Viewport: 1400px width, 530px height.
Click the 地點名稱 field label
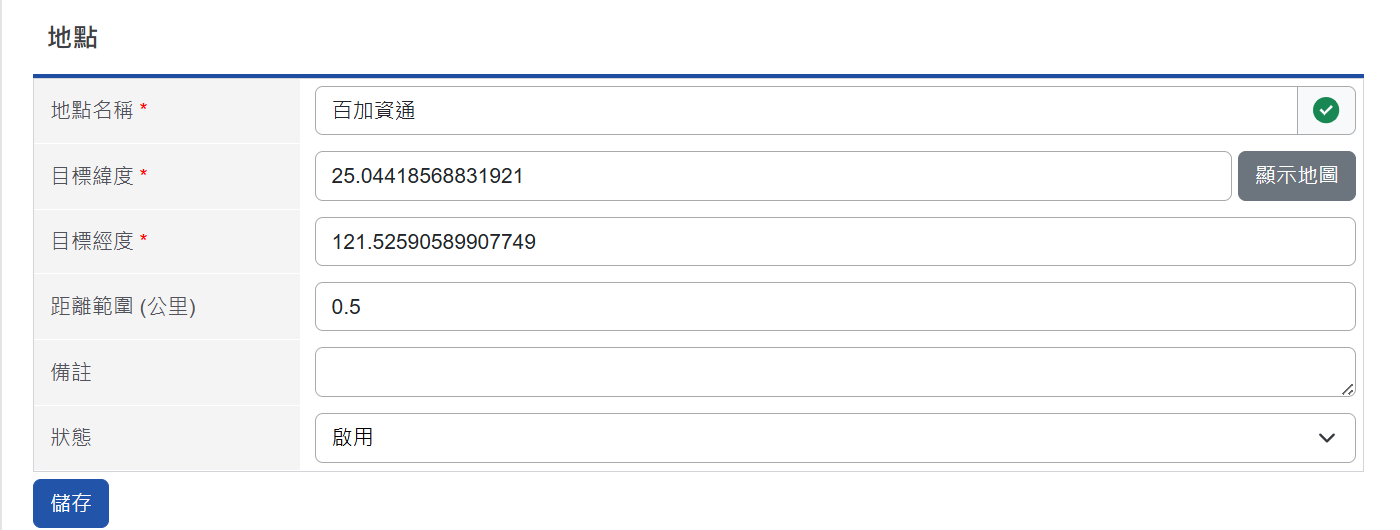92,110
